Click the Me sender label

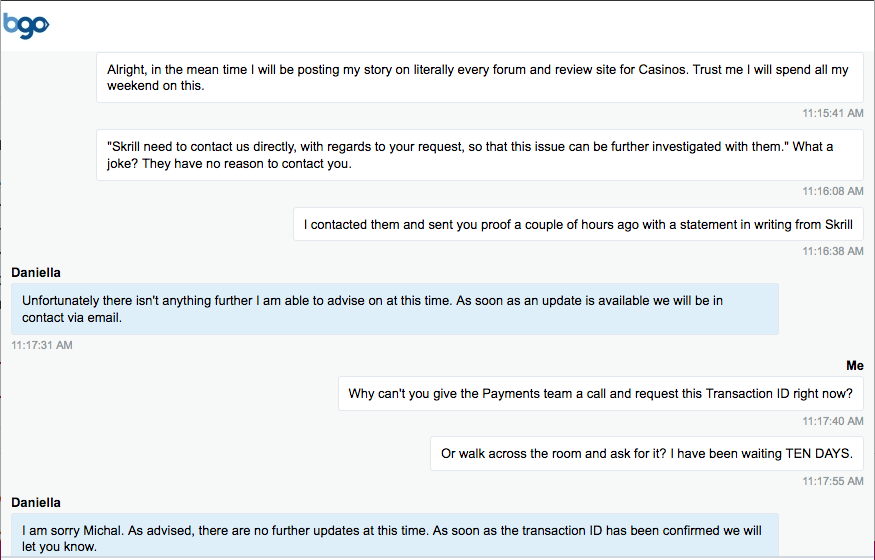[x=854, y=366]
